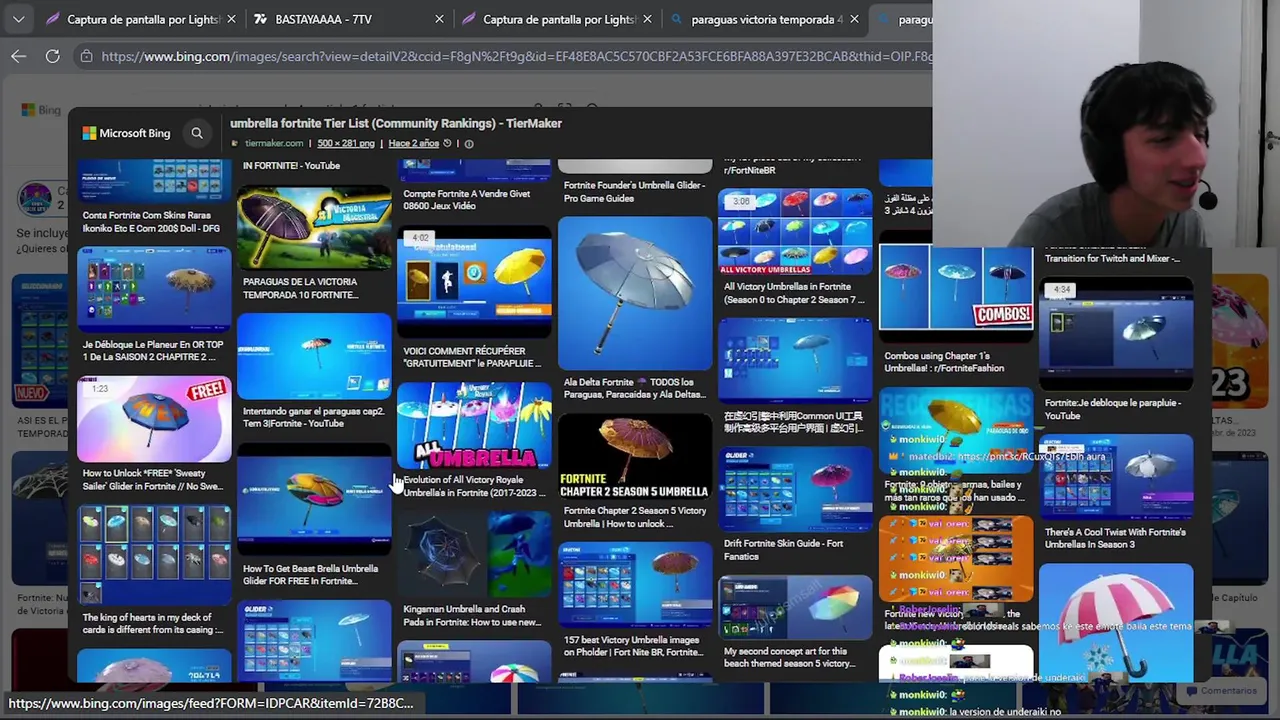Screen dimensions: 1280x720
Task: Close the second Captura de pantalla tab
Action: point(647,19)
